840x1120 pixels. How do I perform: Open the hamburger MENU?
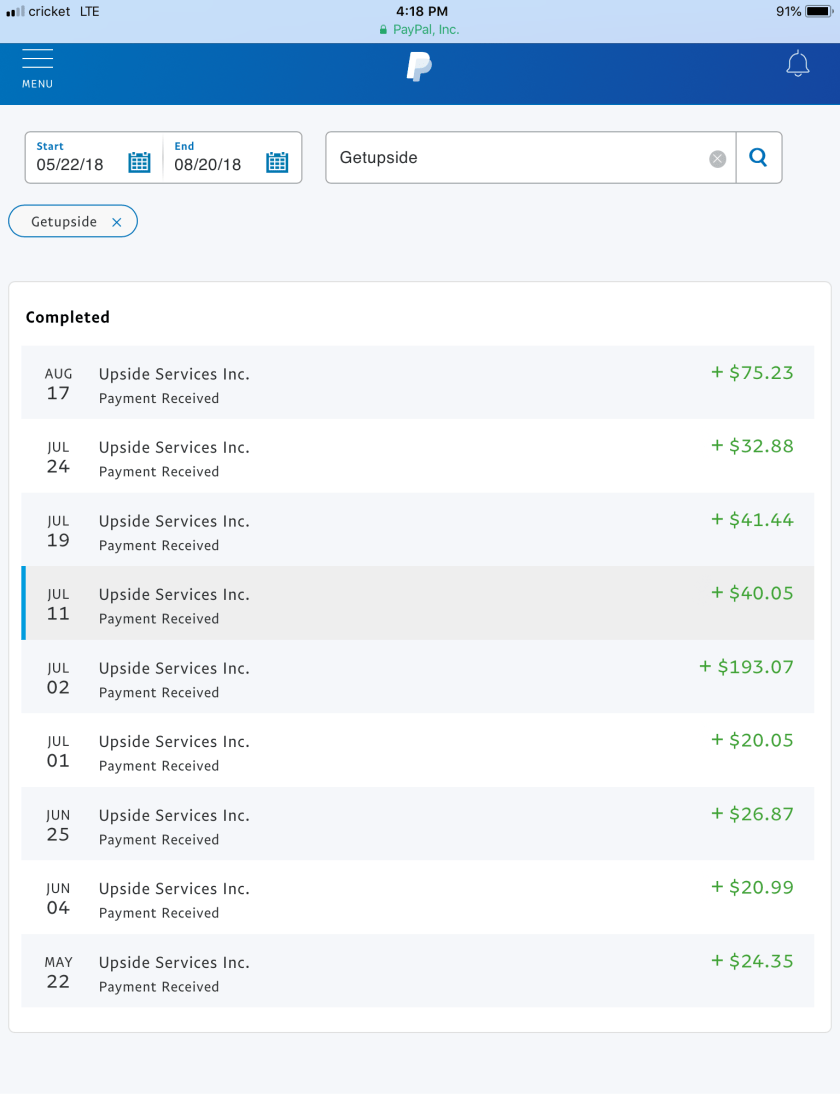pos(37,69)
